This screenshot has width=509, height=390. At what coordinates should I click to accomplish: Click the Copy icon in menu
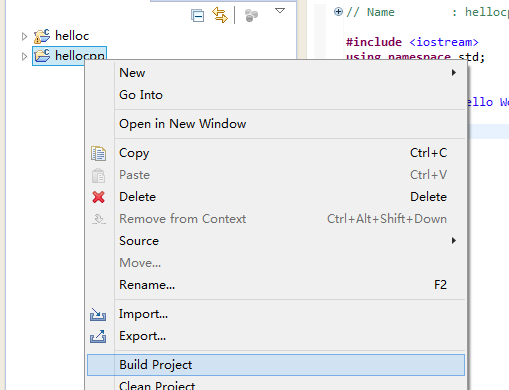pos(98,153)
